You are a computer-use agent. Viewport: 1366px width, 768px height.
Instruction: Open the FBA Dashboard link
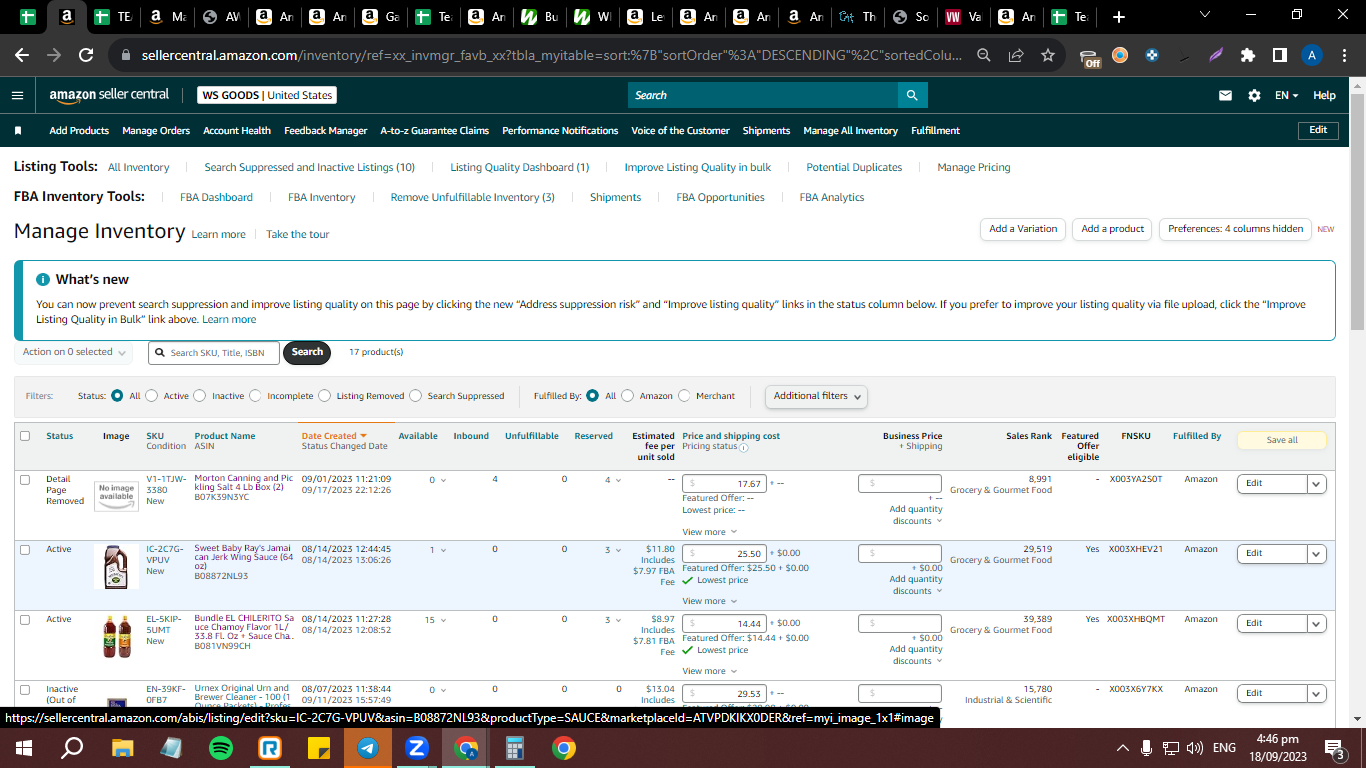tap(216, 198)
